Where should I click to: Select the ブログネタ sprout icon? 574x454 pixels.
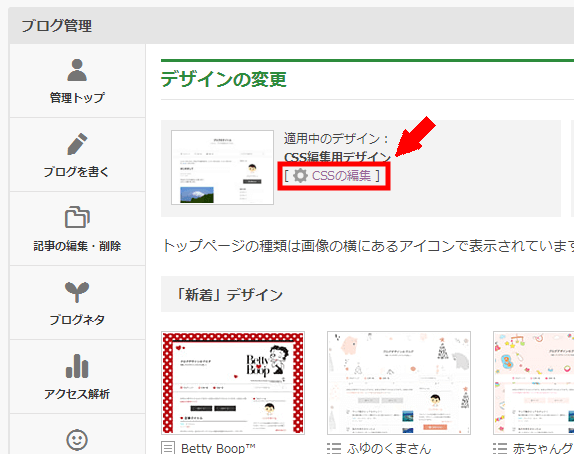point(77,292)
